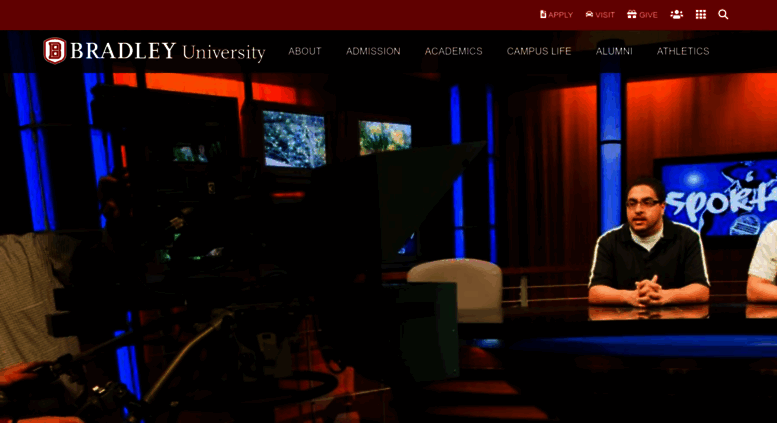The height and width of the screenshot is (423, 777).
Task: Open the About menu
Action: 305,51
